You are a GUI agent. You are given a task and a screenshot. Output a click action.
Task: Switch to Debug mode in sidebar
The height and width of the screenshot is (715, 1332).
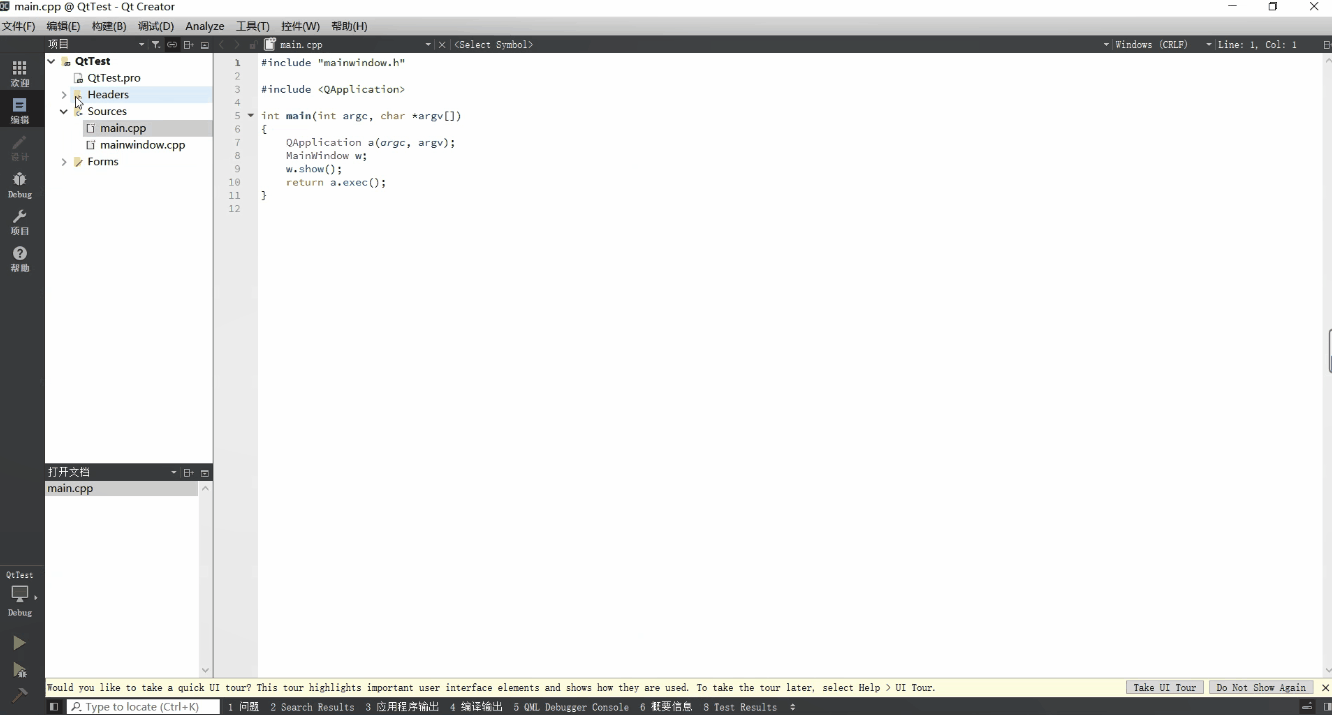(20, 185)
